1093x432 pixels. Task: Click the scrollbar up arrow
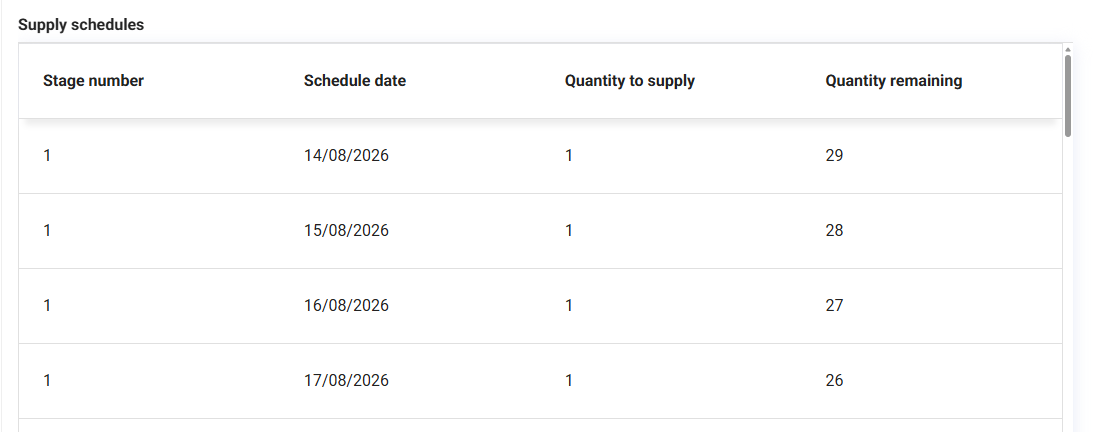1068,49
